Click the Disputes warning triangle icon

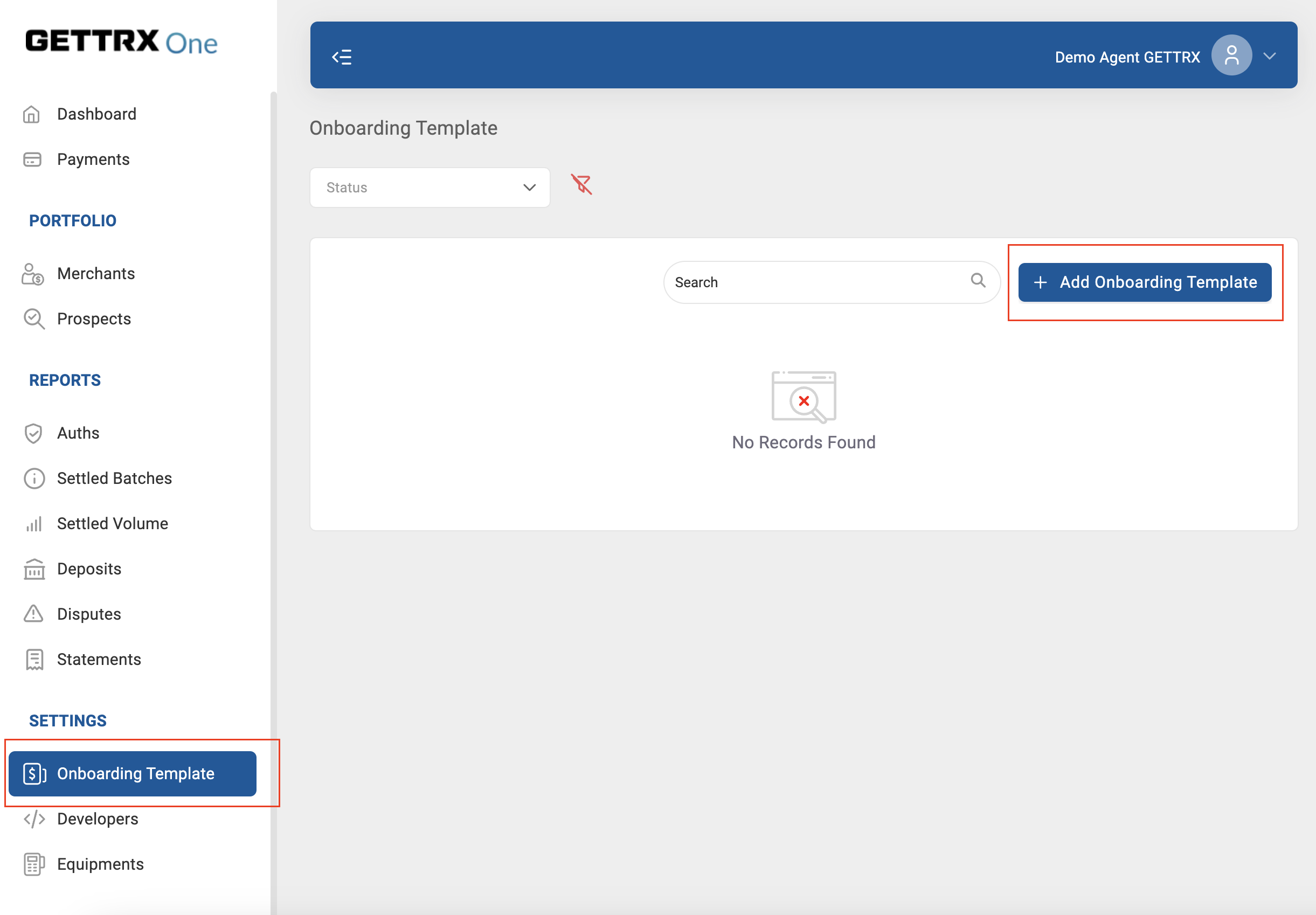33,614
